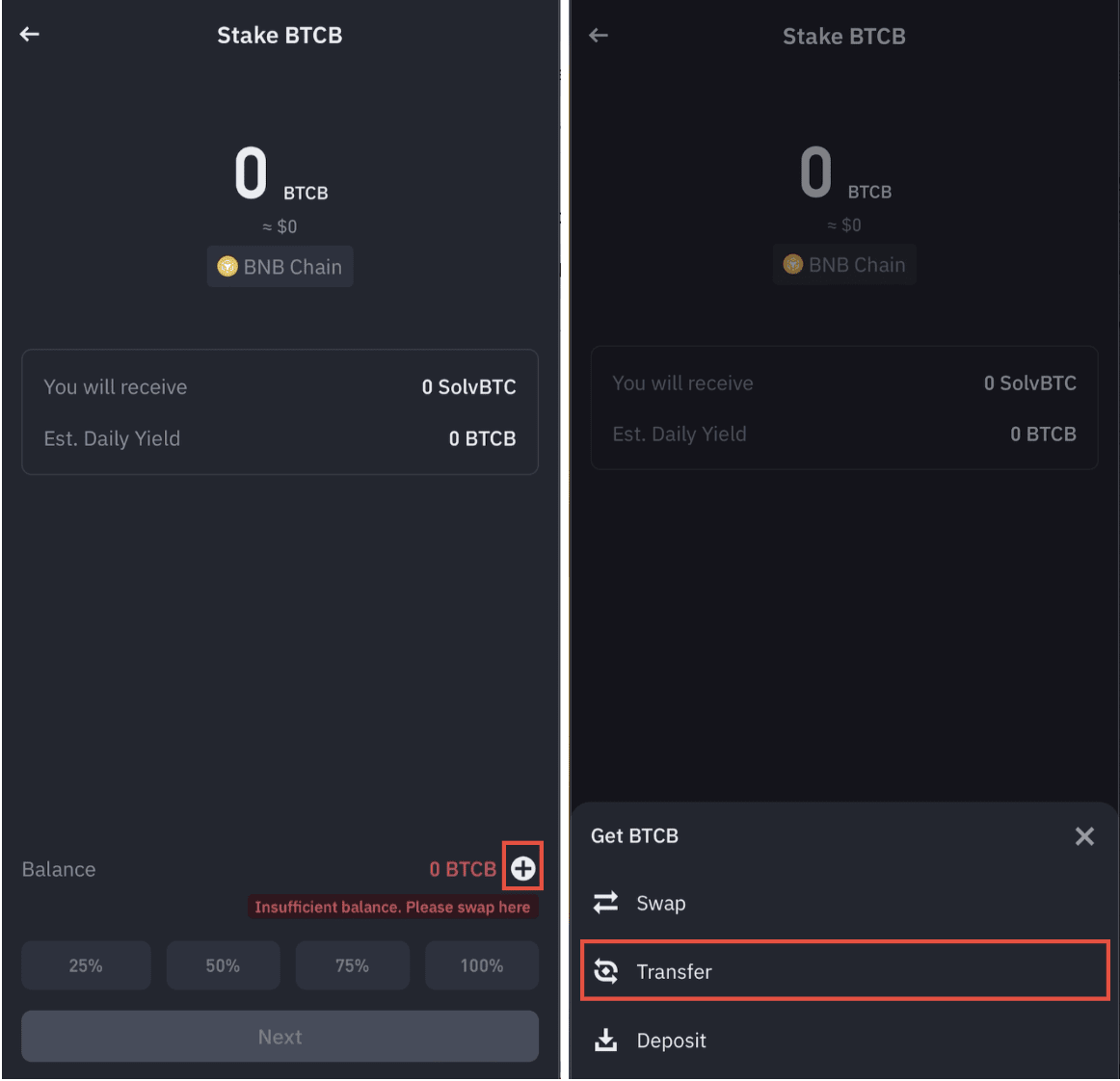Click the Transfer circular arrows icon
This screenshot has height=1081, width=1120.
tap(605, 970)
